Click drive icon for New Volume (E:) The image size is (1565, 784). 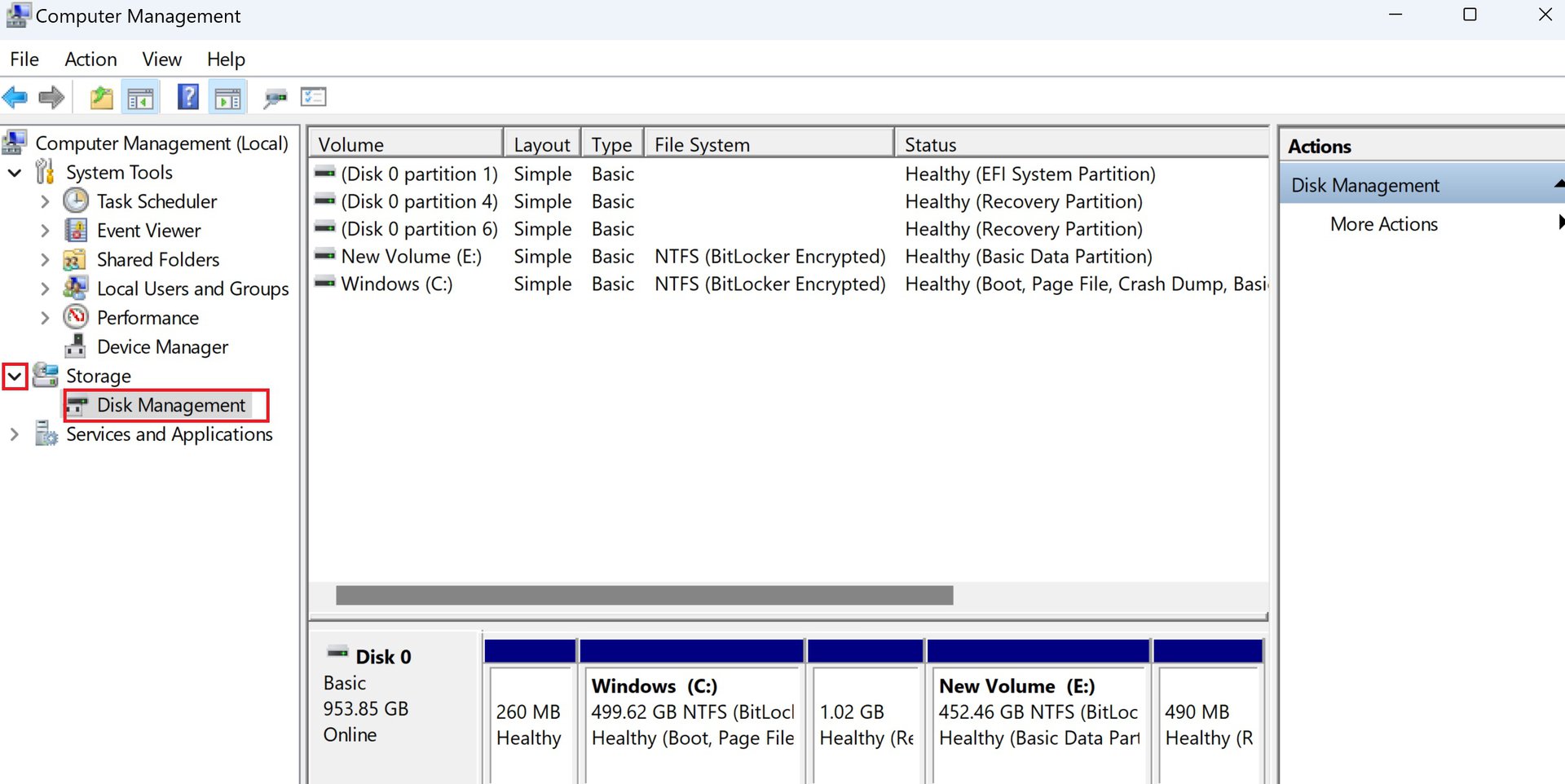(x=325, y=256)
